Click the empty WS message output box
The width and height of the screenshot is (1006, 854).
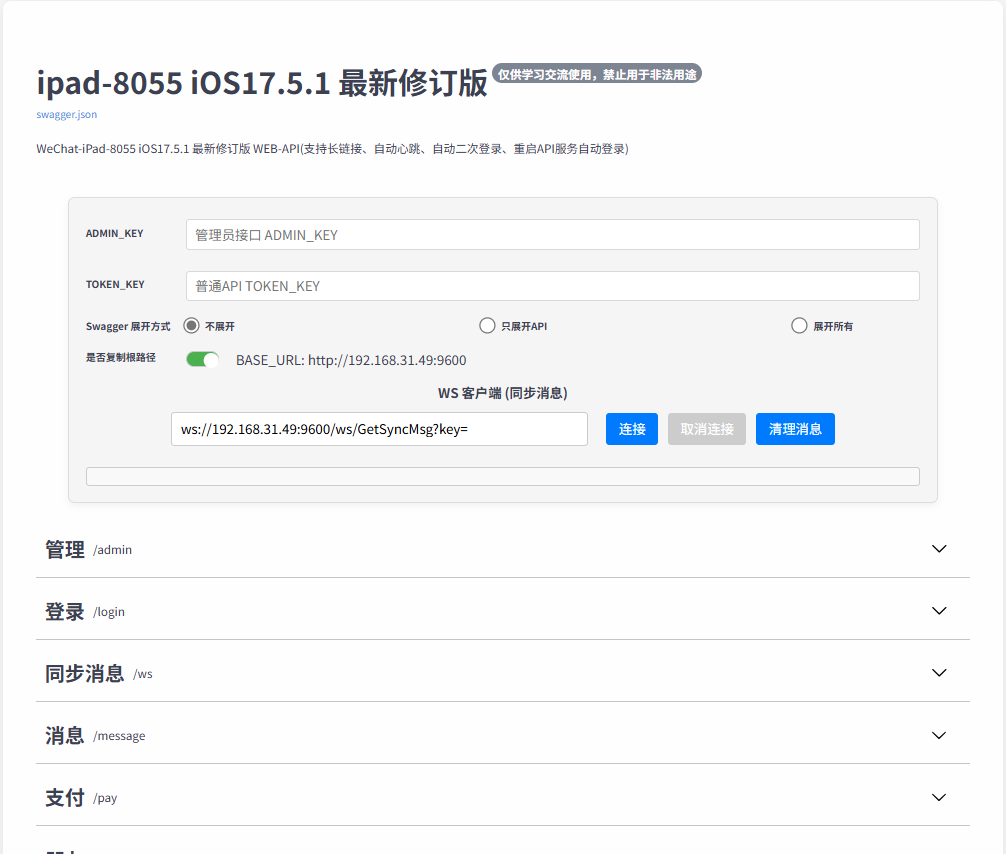tap(502, 477)
